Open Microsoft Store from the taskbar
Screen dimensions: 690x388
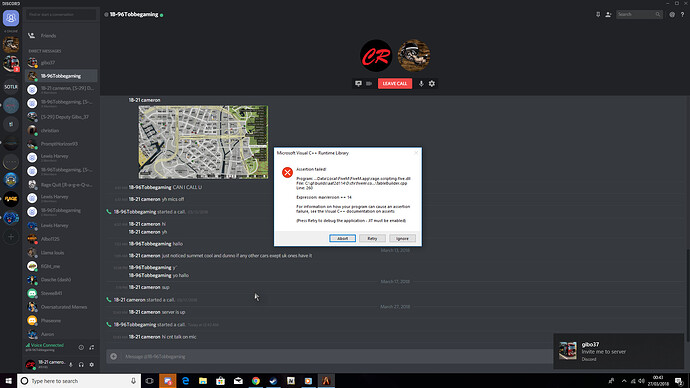click(220, 381)
